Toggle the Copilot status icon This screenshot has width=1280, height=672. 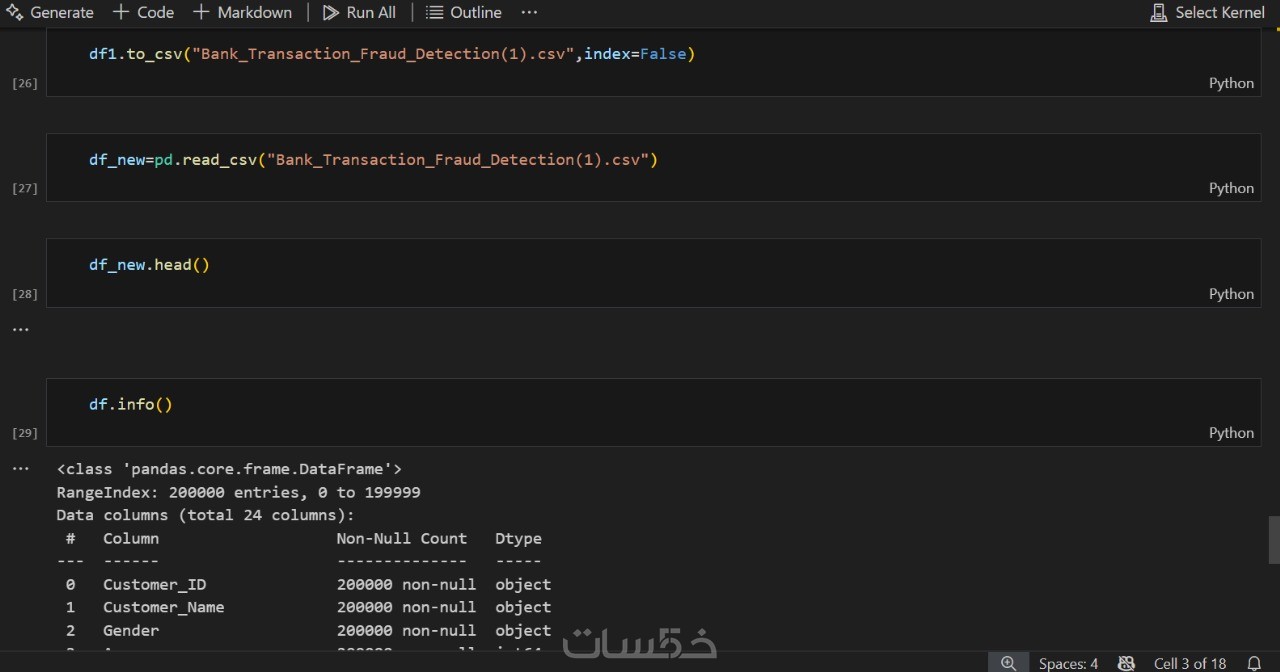(1126, 663)
